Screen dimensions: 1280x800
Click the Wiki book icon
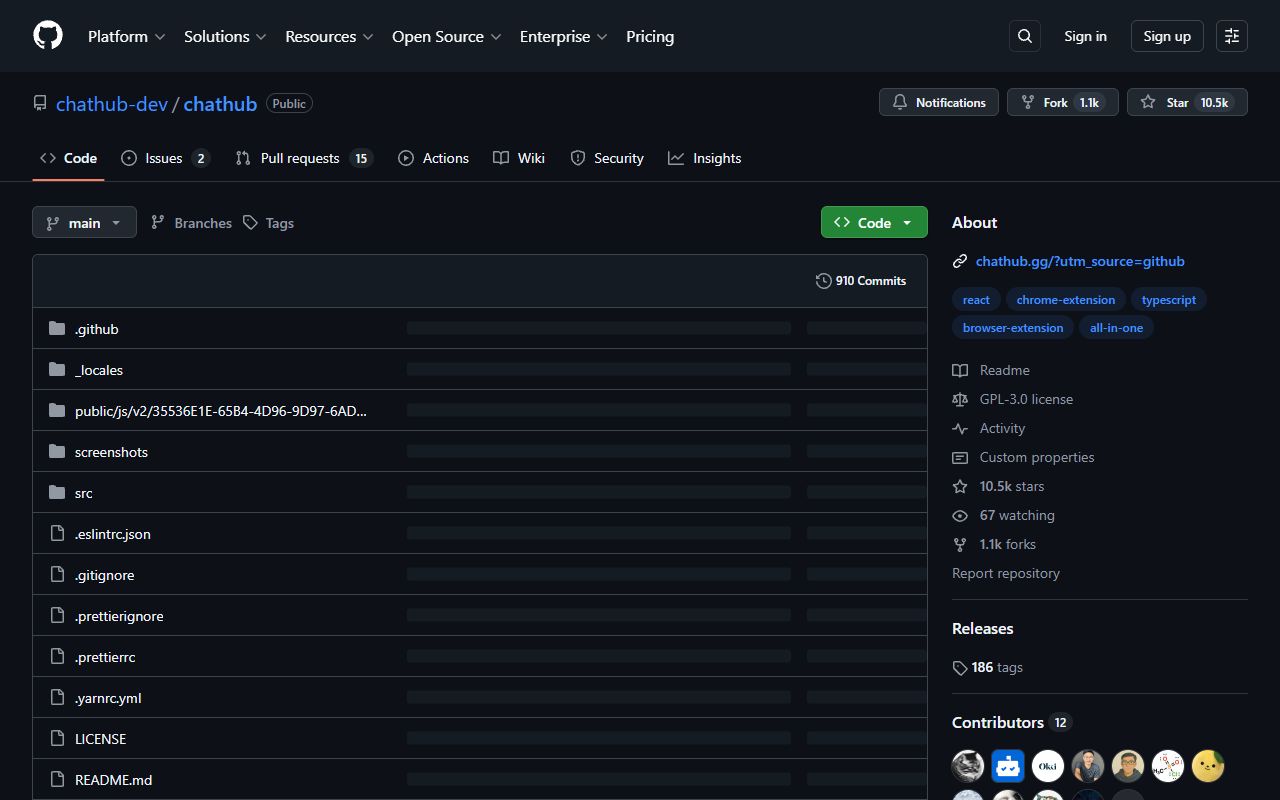click(x=501, y=158)
